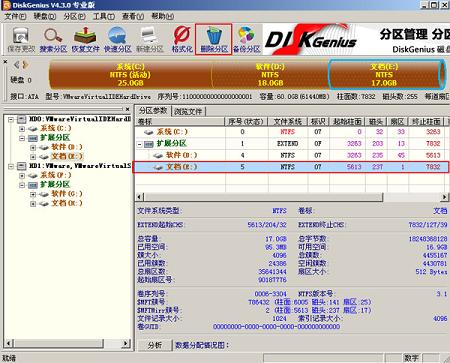Switch to the 分区参数 tab
The height and width of the screenshot is (363, 450).
click(x=153, y=111)
